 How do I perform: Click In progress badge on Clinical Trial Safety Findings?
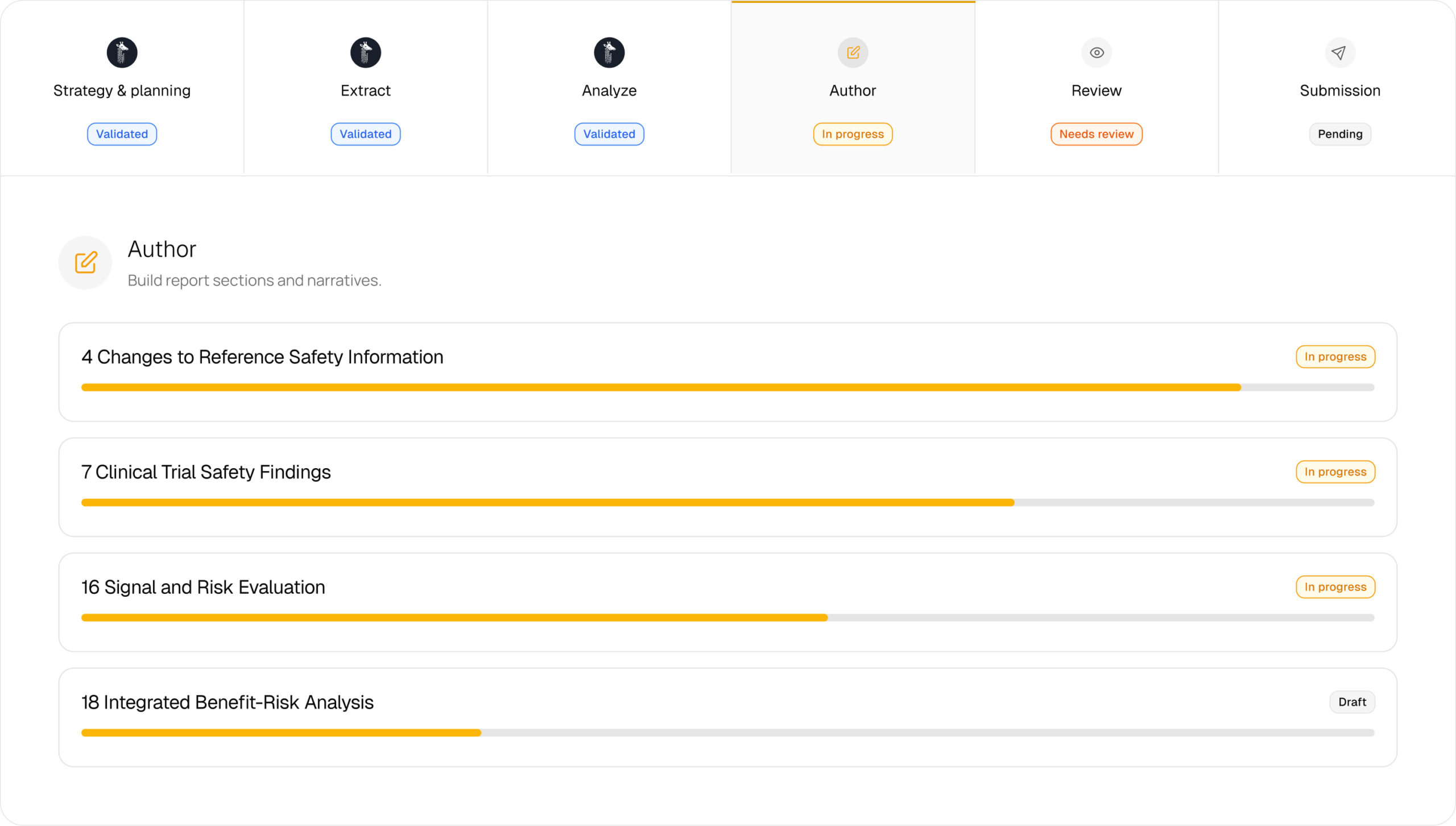click(x=1335, y=472)
